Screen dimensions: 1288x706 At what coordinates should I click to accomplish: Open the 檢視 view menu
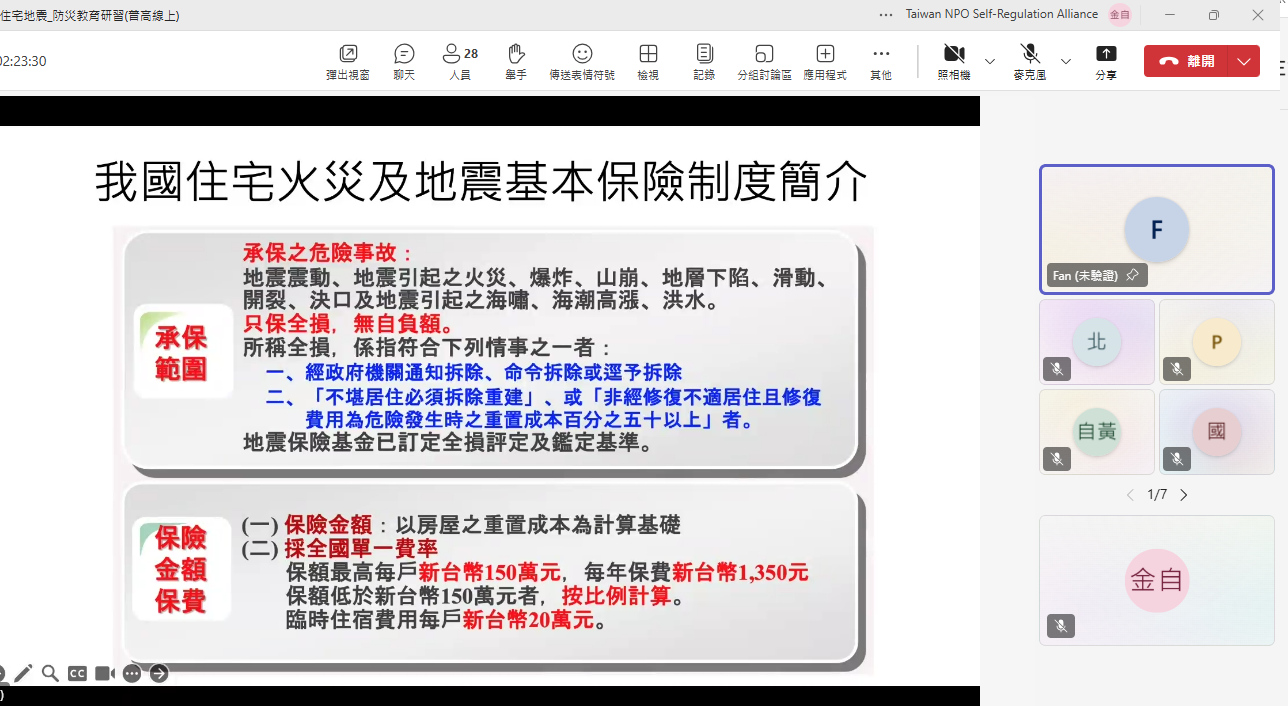click(x=647, y=60)
